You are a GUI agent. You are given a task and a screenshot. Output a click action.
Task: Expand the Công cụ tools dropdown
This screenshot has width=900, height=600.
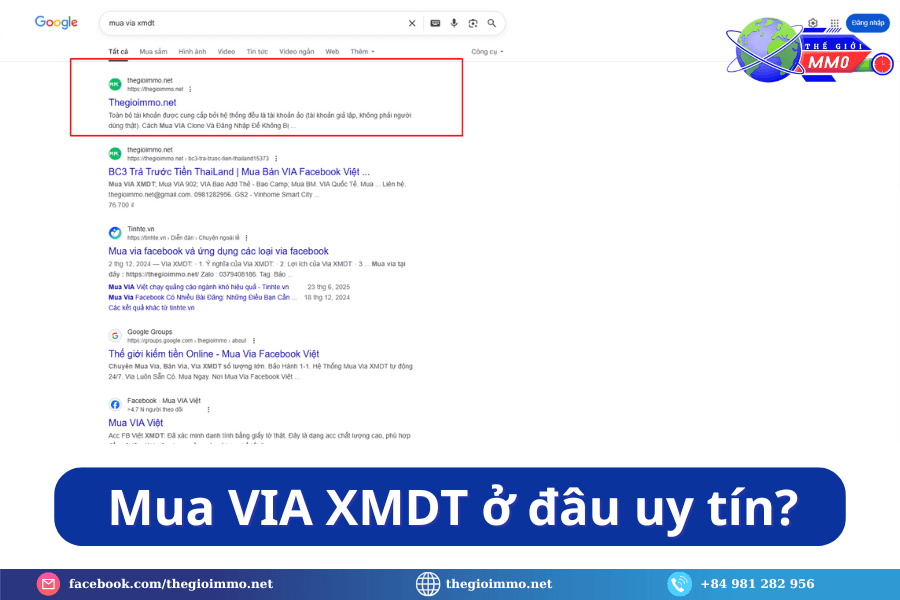(x=487, y=51)
